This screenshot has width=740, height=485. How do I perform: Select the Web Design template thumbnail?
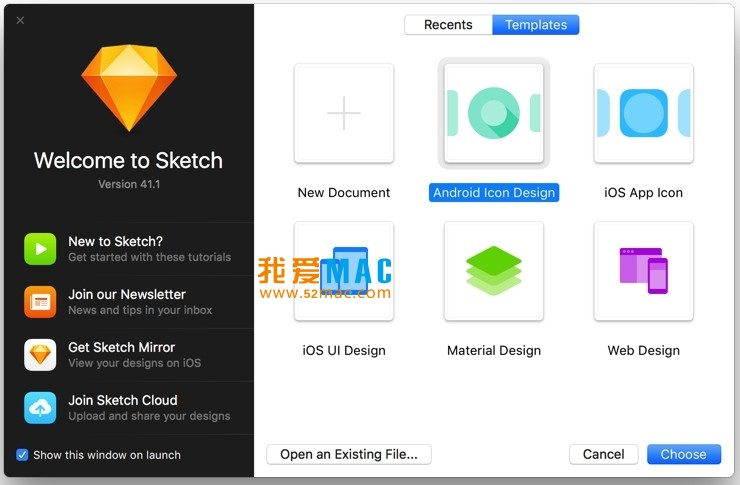[644, 271]
